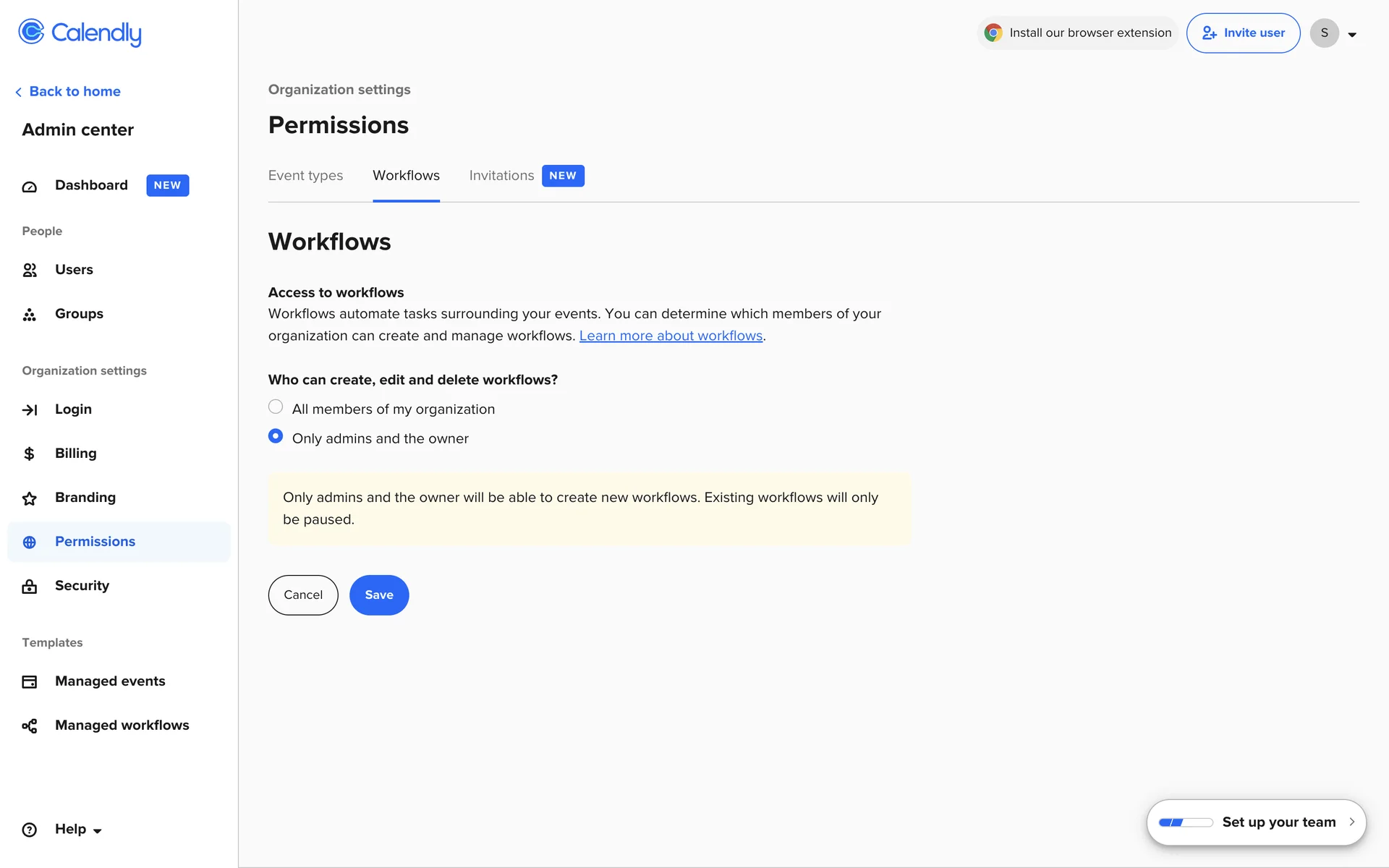Open Billing via the dollar icon
1389x868 pixels.
tap(29, 454)
